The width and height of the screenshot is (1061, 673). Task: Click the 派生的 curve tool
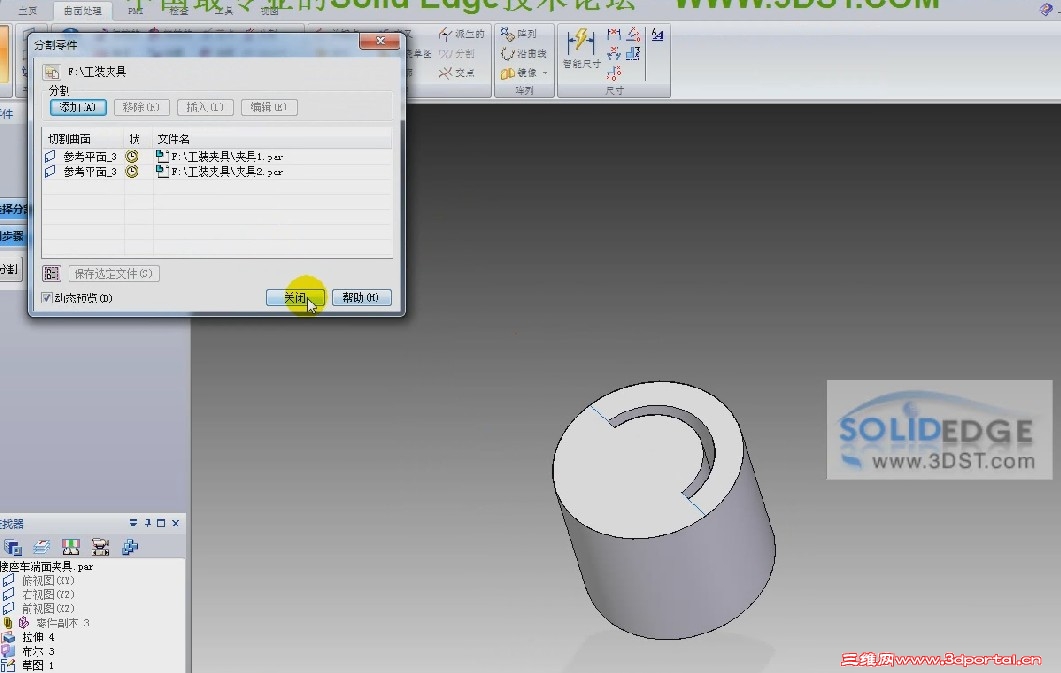[x=461, y=34]
